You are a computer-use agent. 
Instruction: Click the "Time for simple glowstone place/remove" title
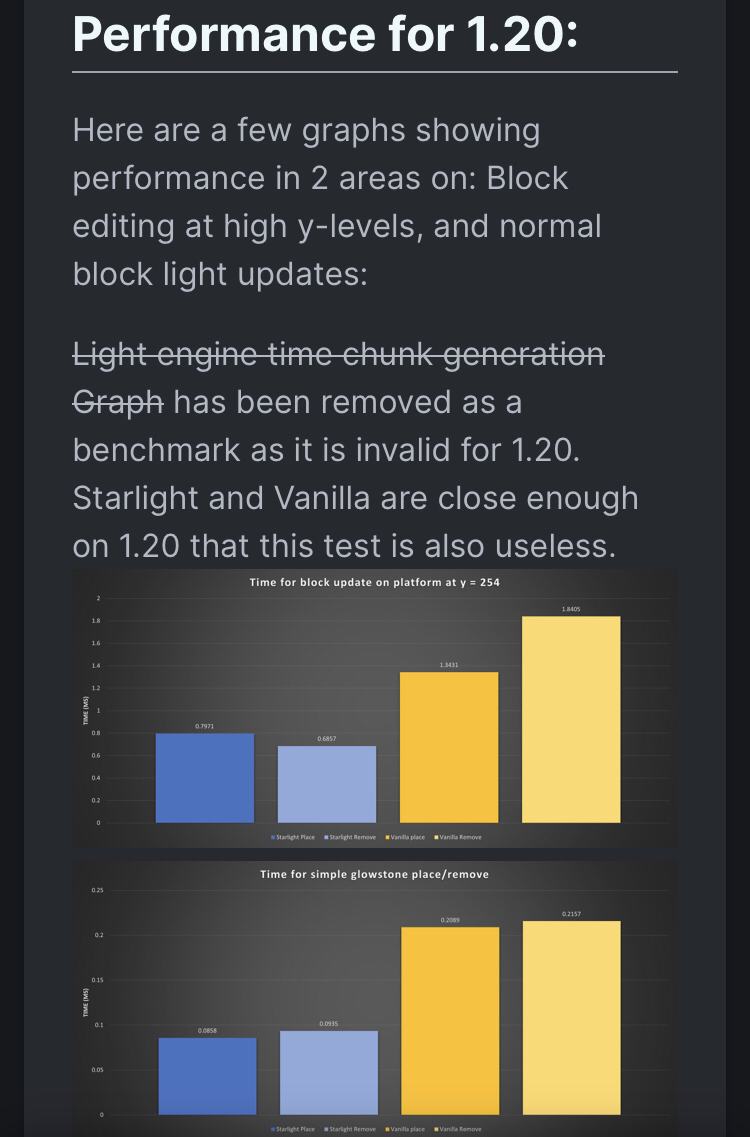click(x=374, y=875)
